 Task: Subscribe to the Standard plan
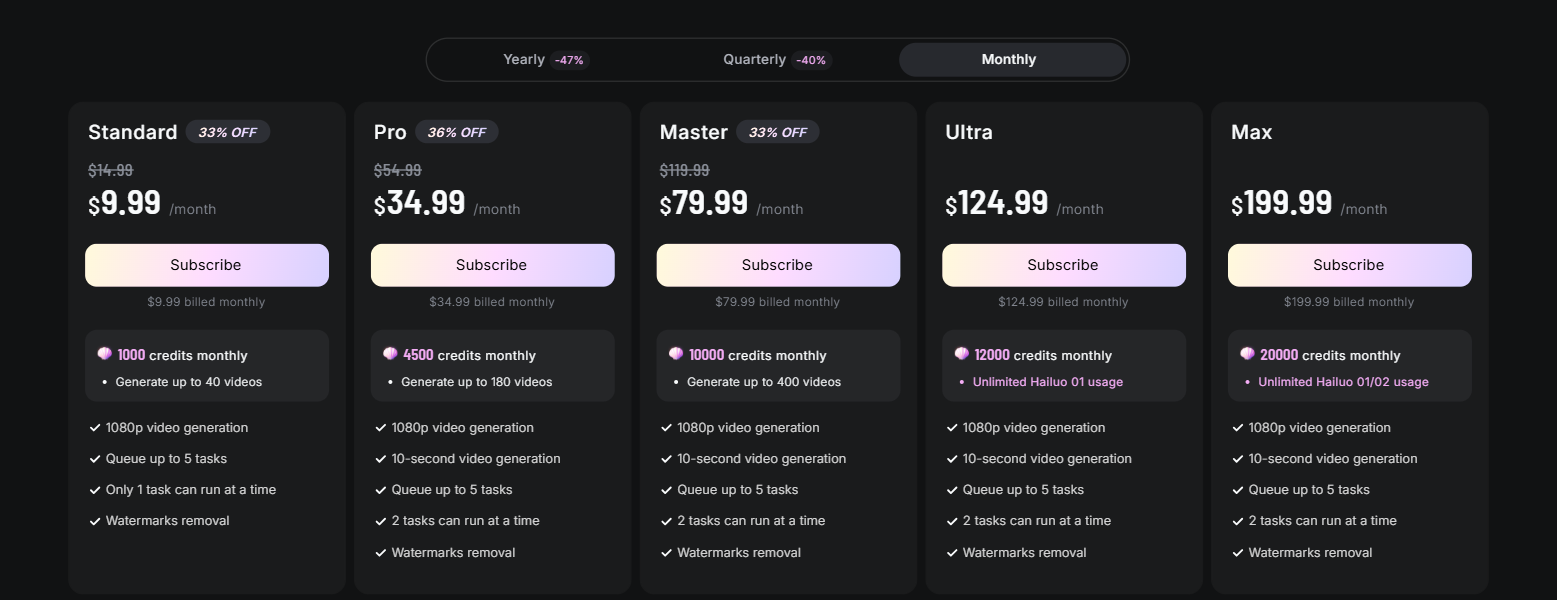coord(207,265)
